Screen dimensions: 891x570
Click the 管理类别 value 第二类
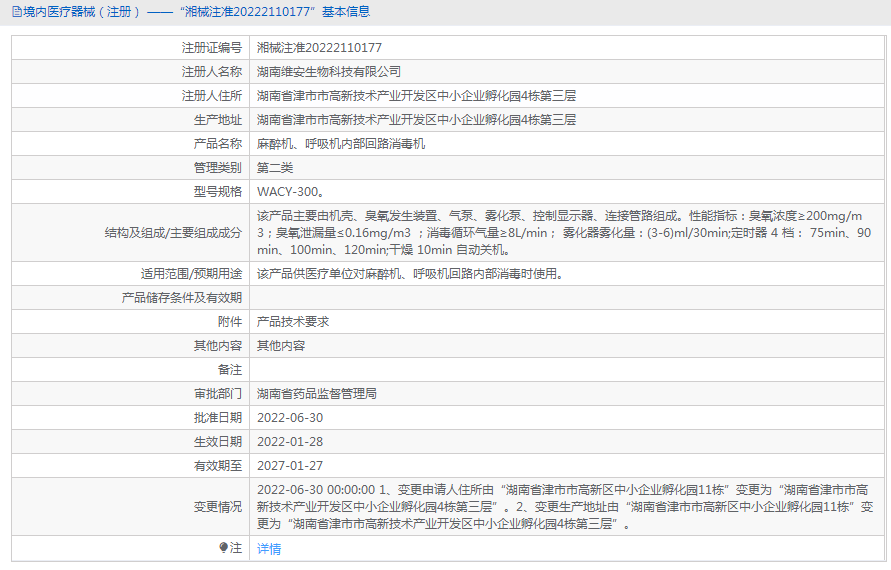pos(275,168)
